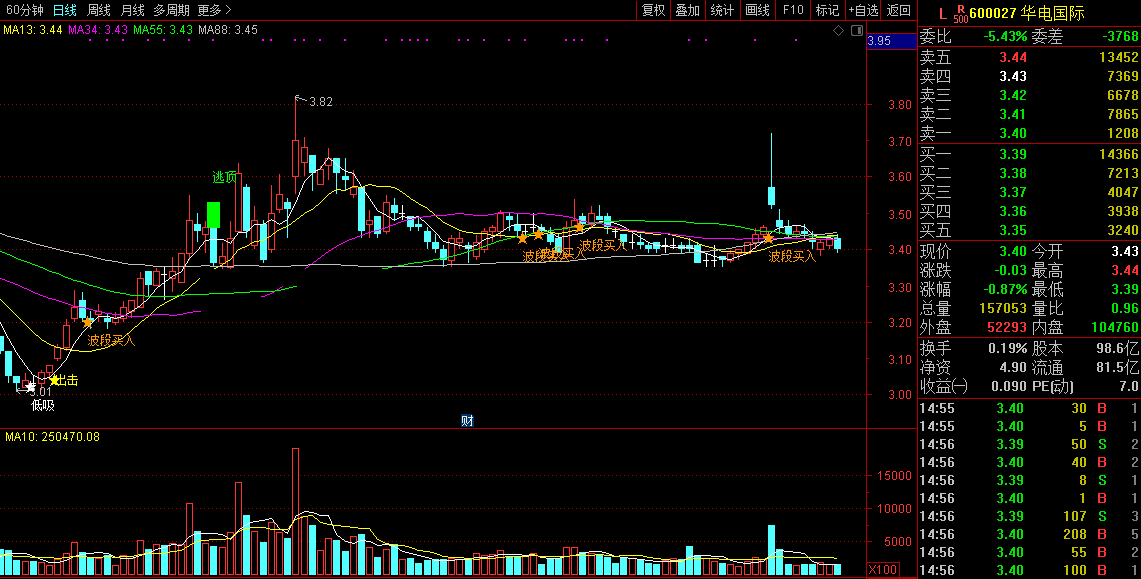Click the 出击 yellow star signal
Image resolution: width=1141 pixels, height=579 pixels.
[55, 380]
